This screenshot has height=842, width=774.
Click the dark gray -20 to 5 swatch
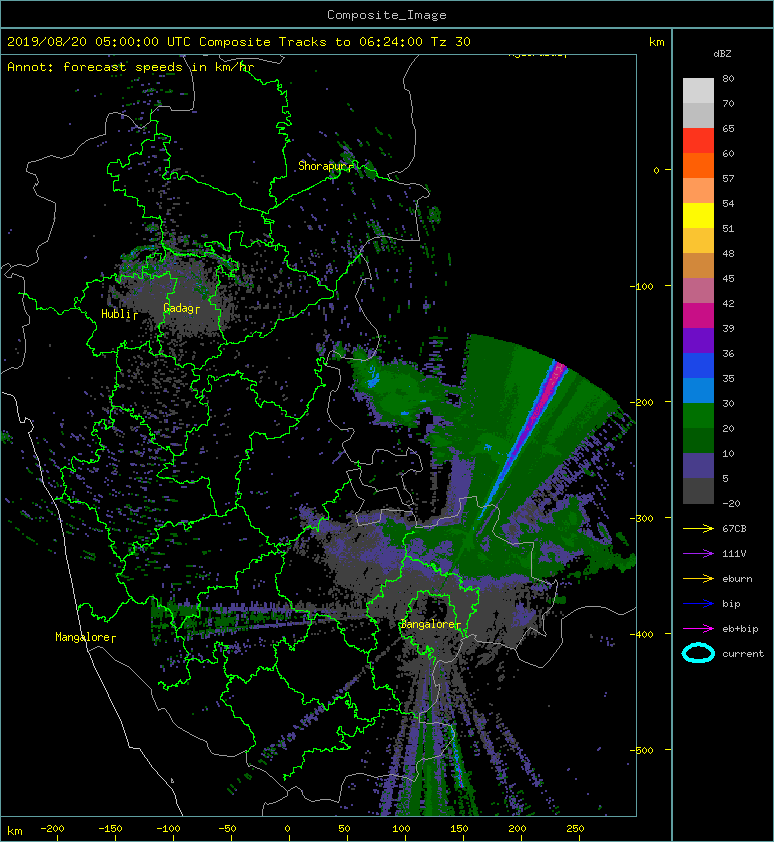click(698, 490)
